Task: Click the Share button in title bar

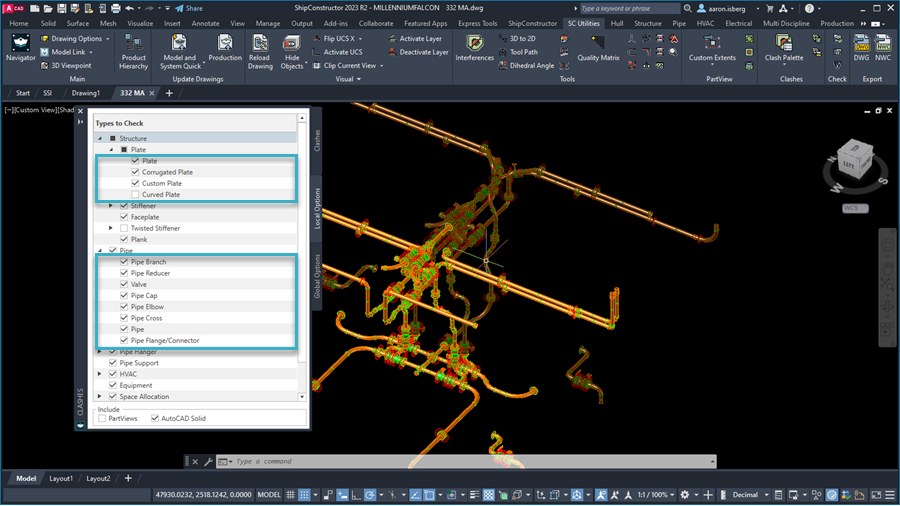Action: tap(189, 8)
